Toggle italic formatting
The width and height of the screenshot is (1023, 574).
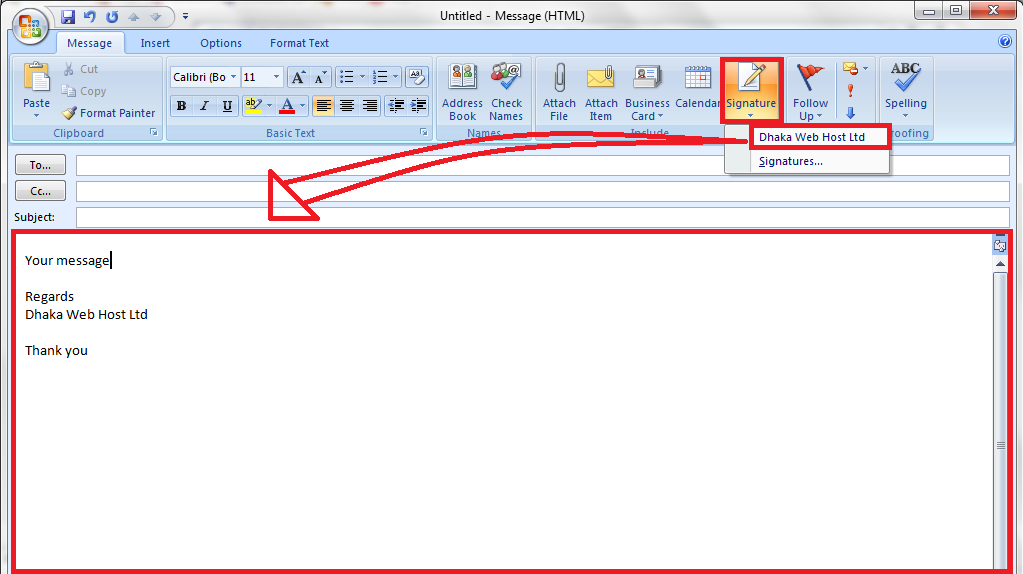coord(204,106)
